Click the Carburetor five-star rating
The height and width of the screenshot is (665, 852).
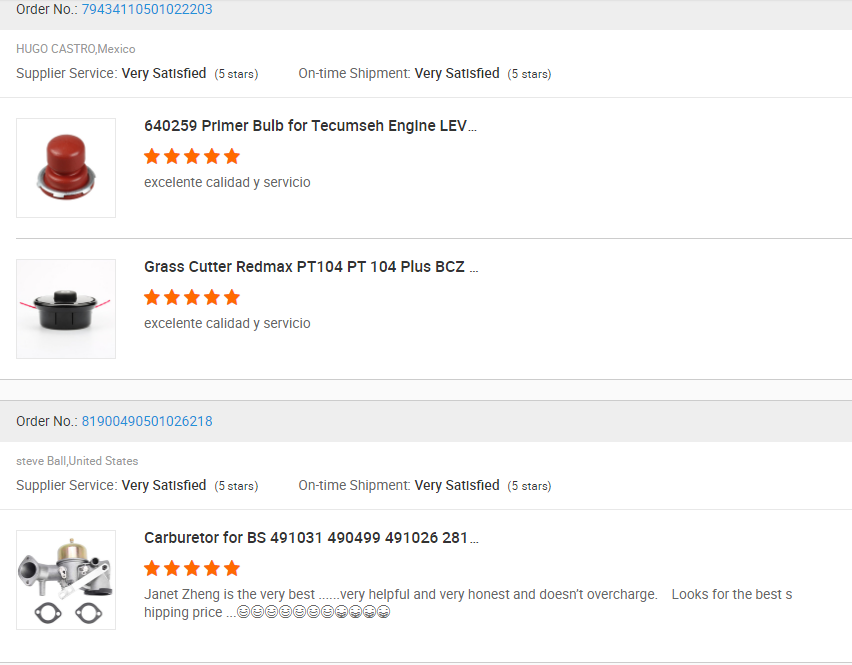click(x=192, y=568)
